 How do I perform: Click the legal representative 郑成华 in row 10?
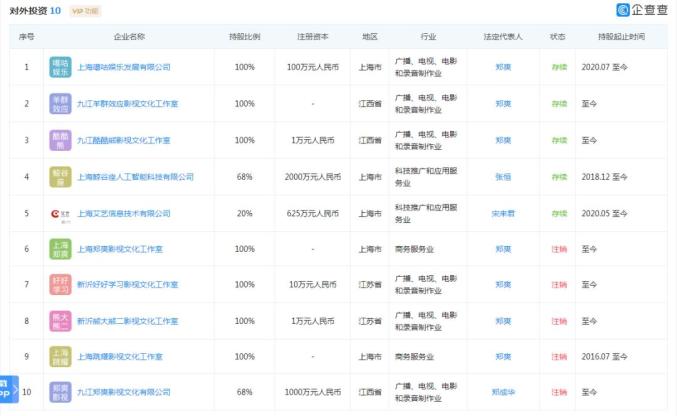(x=503, y=392)
